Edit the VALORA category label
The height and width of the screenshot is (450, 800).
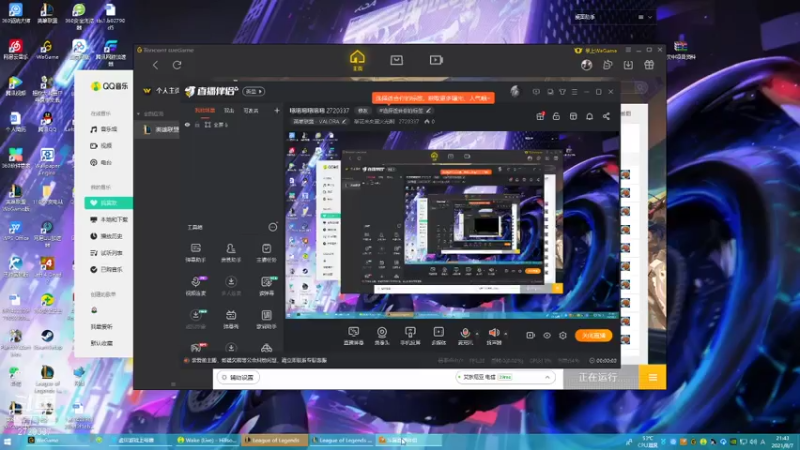click(x=320, y=121)
